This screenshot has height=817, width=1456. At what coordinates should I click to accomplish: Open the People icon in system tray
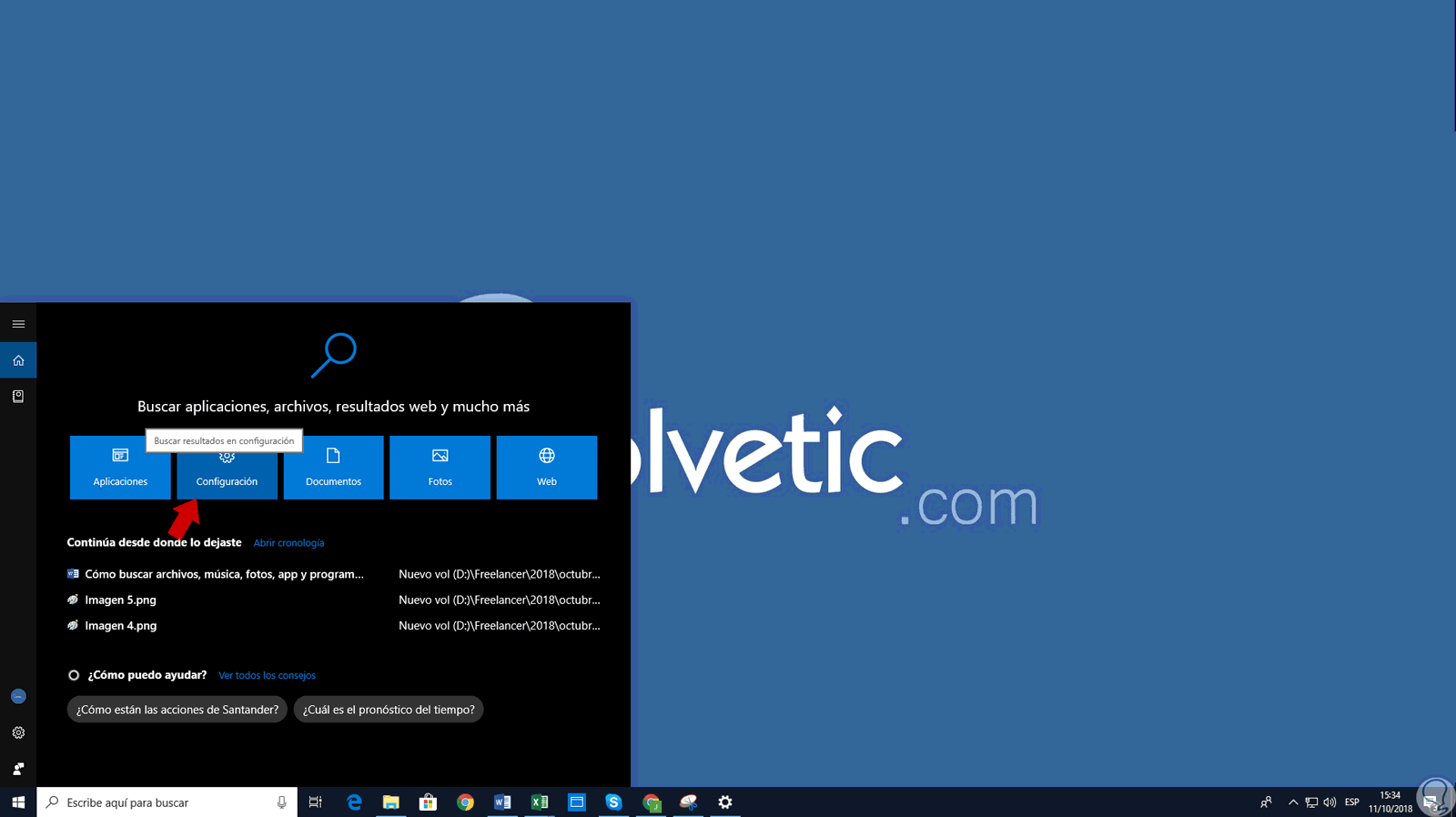coord(1266,802)
